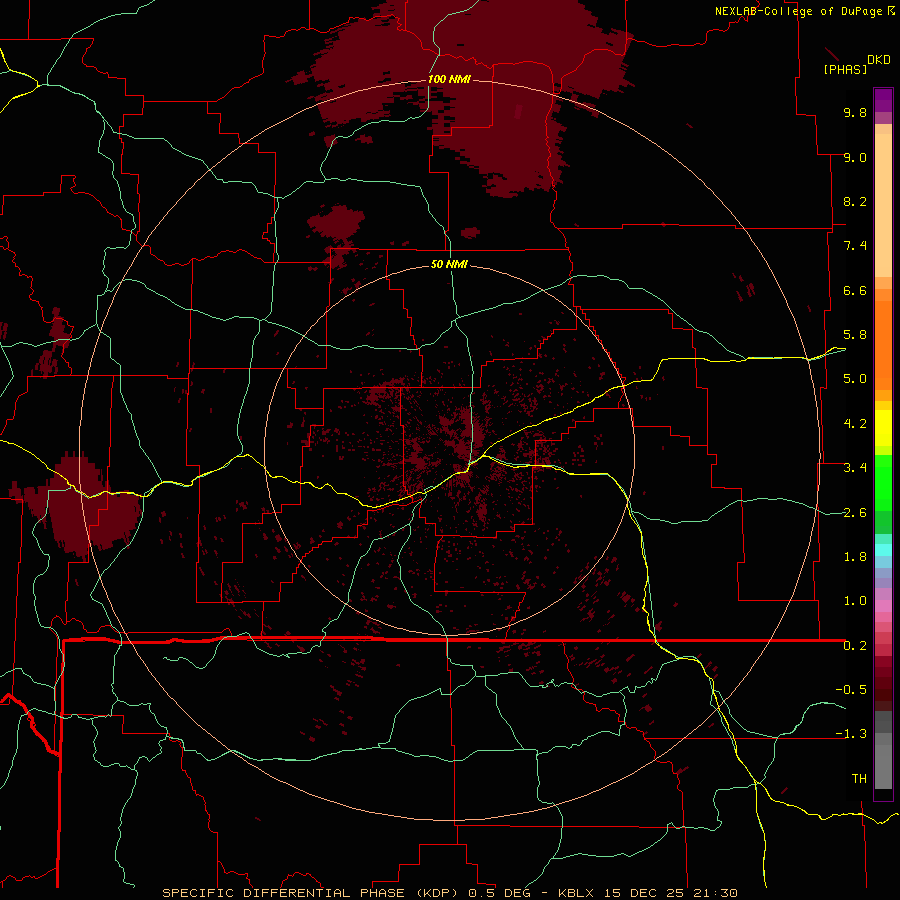Select the 0.2 scale value
The height and width of the screenshot is (900, 900).
tap(855, 646)
